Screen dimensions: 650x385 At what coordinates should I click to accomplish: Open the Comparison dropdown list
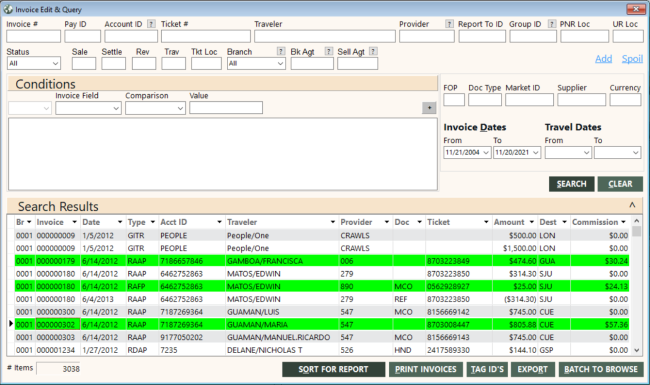(155, 108)
